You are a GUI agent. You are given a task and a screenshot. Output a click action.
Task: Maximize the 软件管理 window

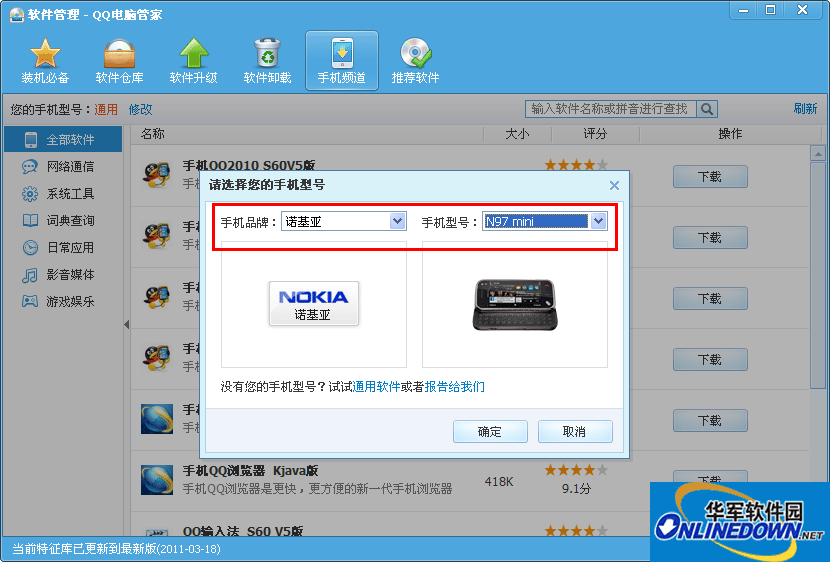tap(771, 10)
